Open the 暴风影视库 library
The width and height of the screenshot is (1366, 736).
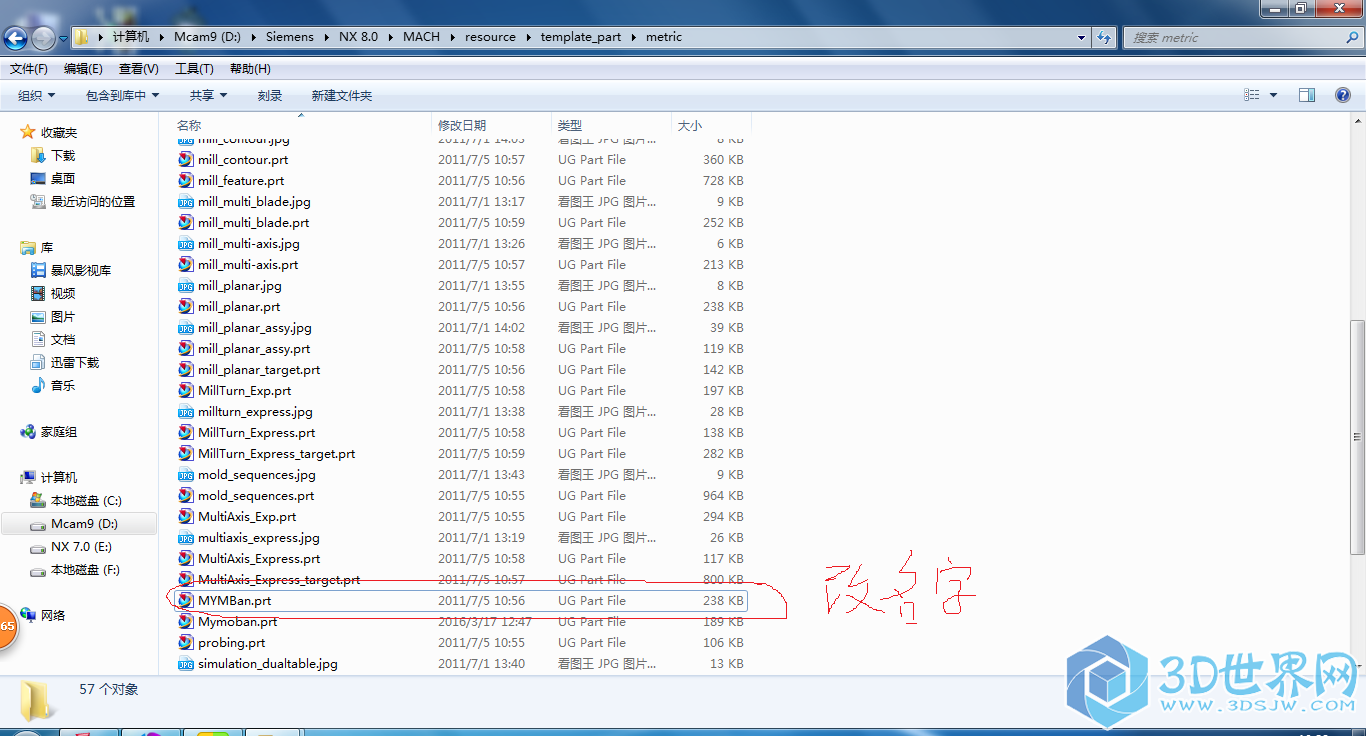81,270
